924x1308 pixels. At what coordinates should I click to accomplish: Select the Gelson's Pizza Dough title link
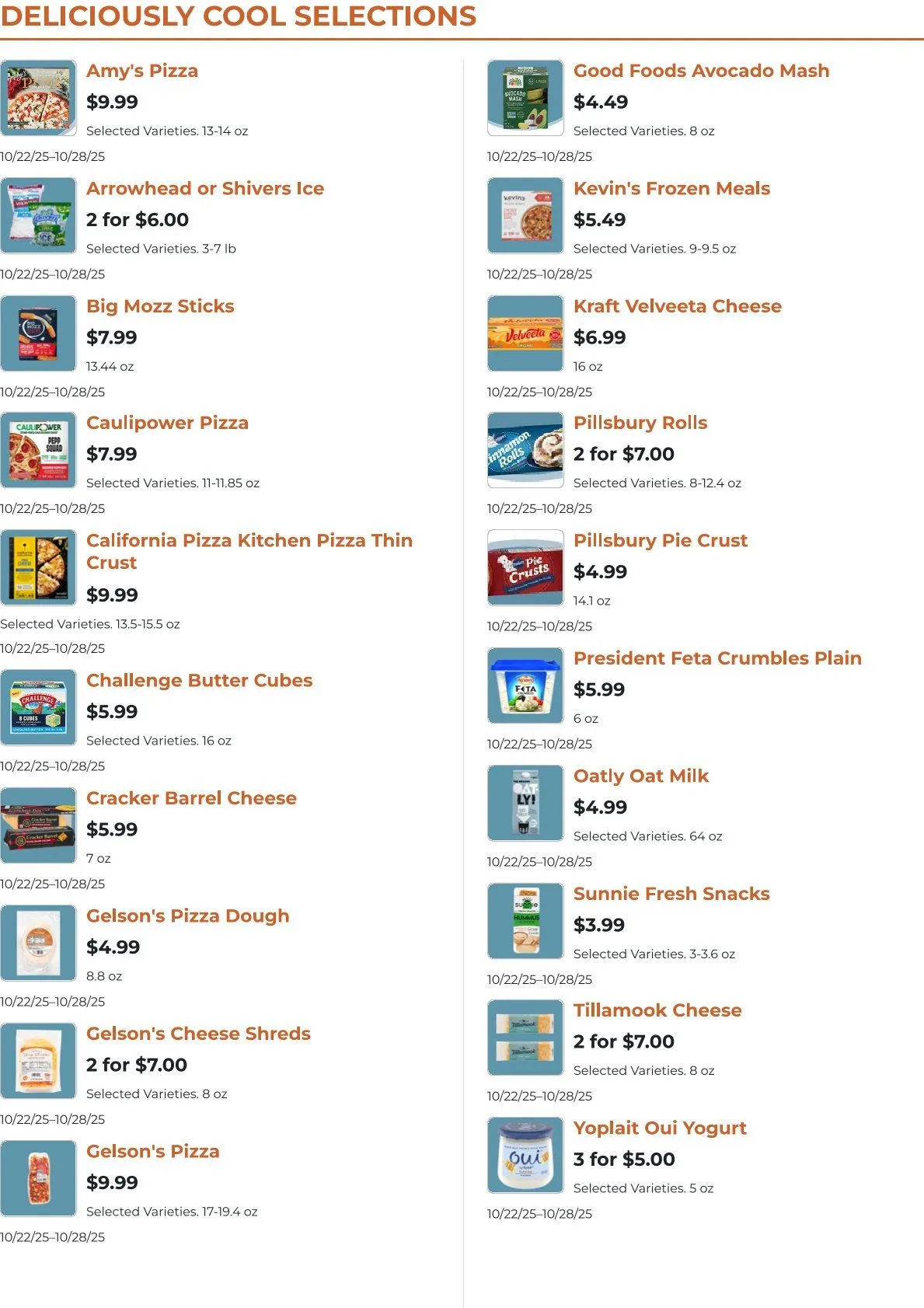[x=187, y=916]
